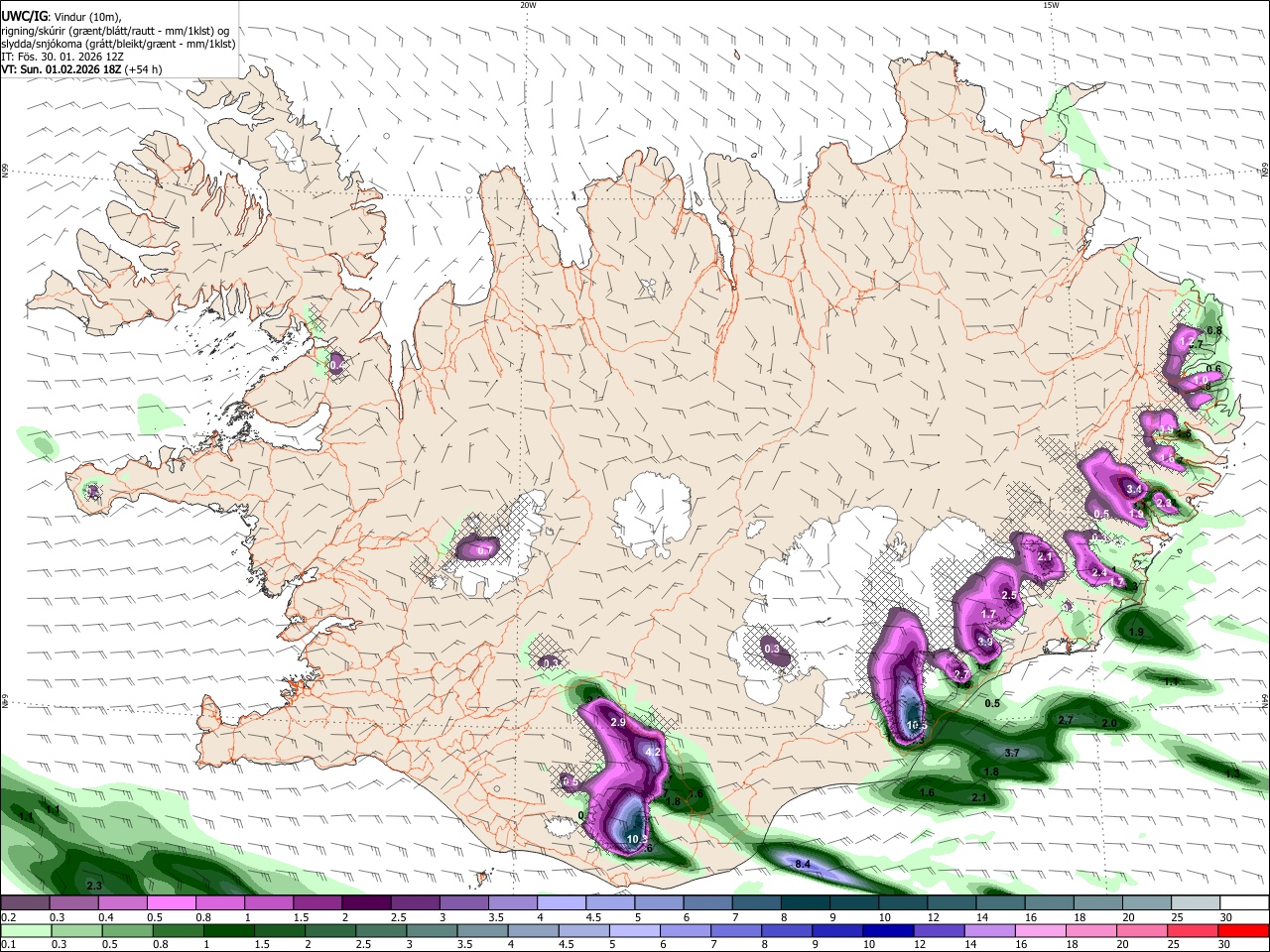Click the 8.4 precipitation value offshore
This screenshot has width=1270, height=952.
pyautogui.click(x=804, y=865)
